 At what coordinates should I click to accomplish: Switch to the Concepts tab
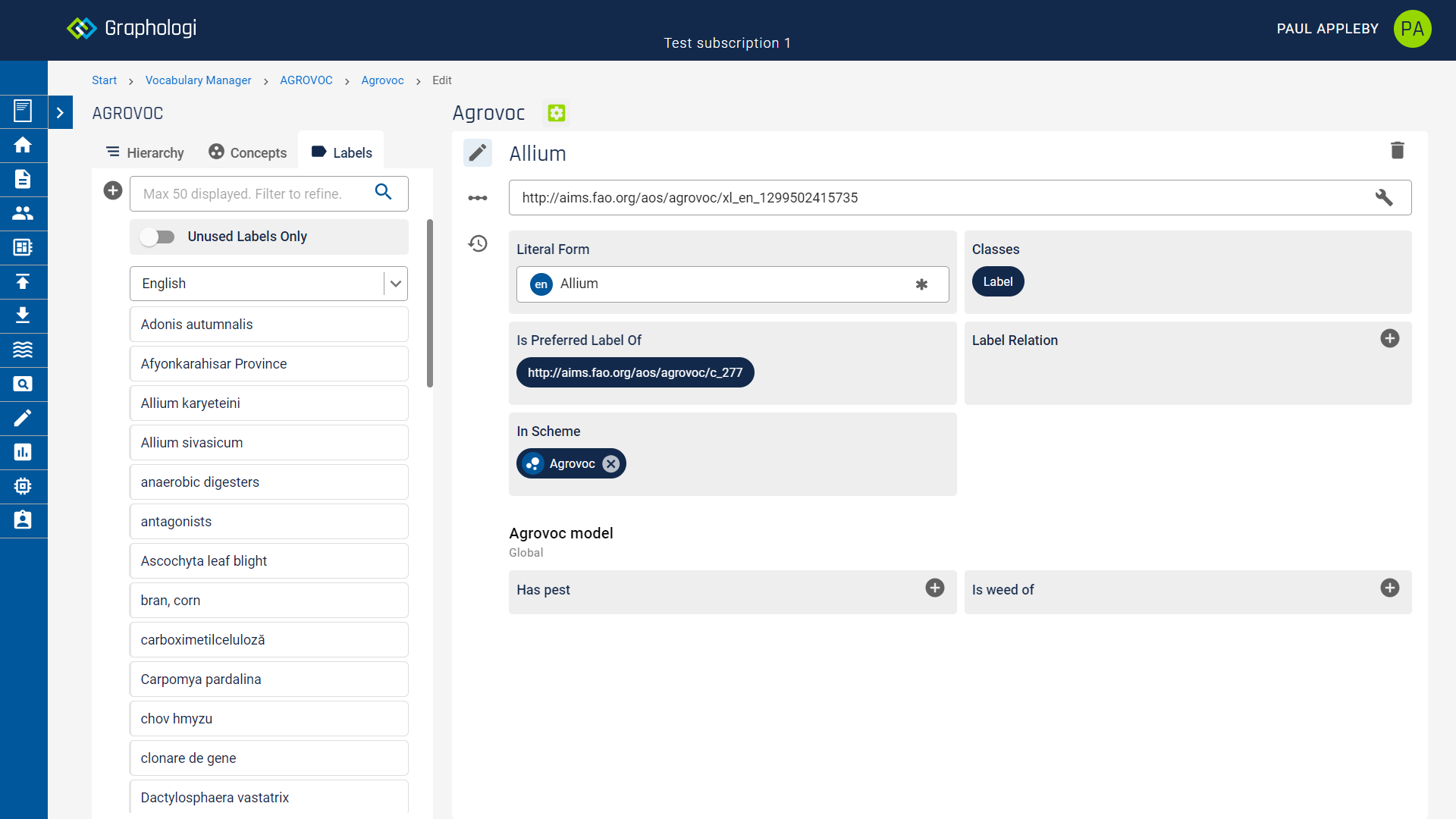pyautogui.click(x=248, y=152)
